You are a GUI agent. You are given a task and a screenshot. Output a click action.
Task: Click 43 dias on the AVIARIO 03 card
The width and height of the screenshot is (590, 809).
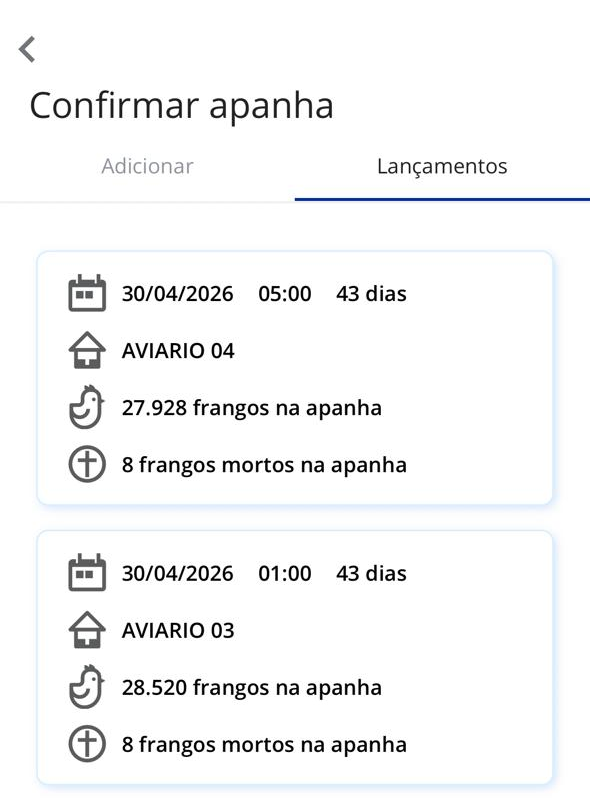tap(371, 573)
